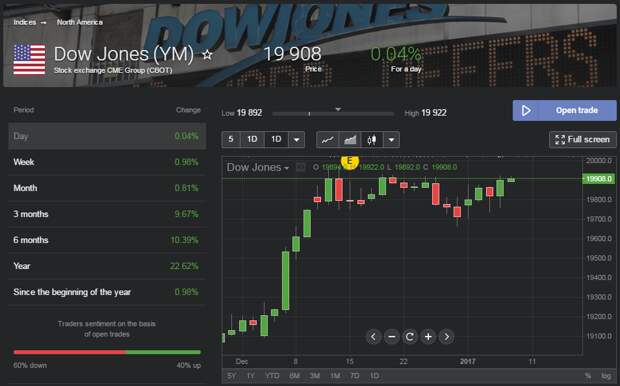Shift the chart left with back arrow
Screen dimensions: 620x386
click(x=373, y=337)
